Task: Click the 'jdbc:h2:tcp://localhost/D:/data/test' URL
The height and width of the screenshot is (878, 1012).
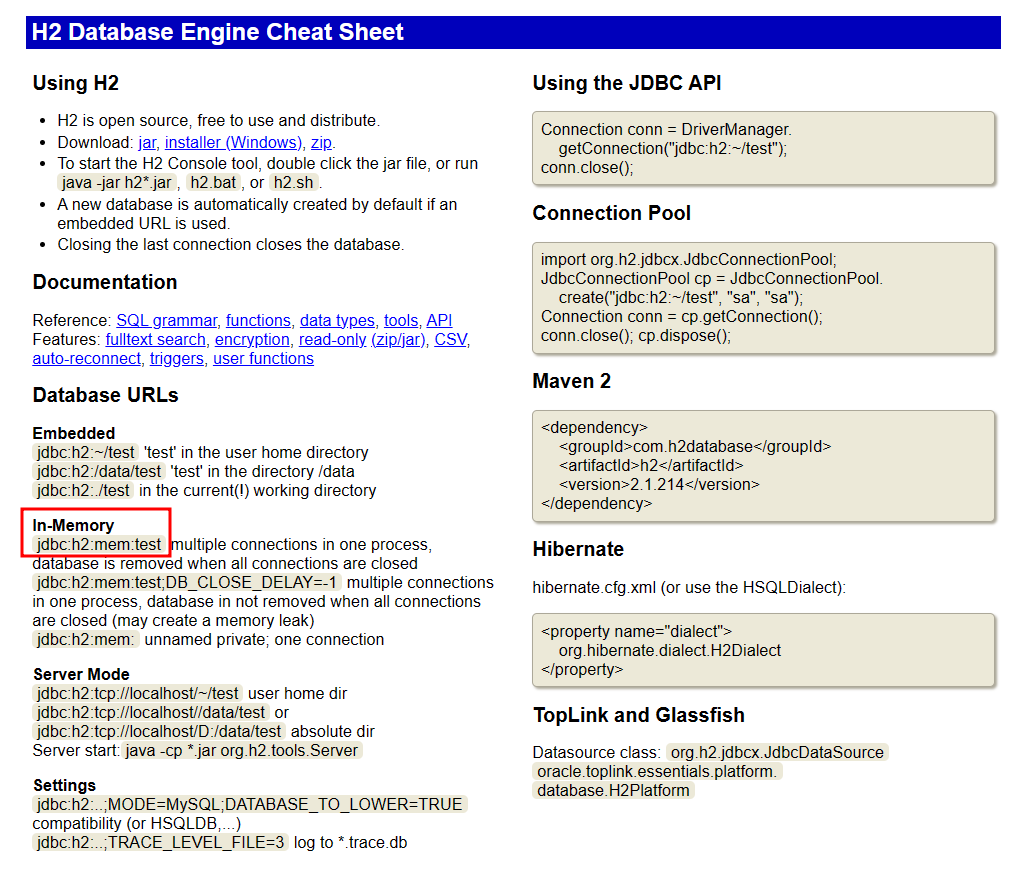Action: click(159, 732)
